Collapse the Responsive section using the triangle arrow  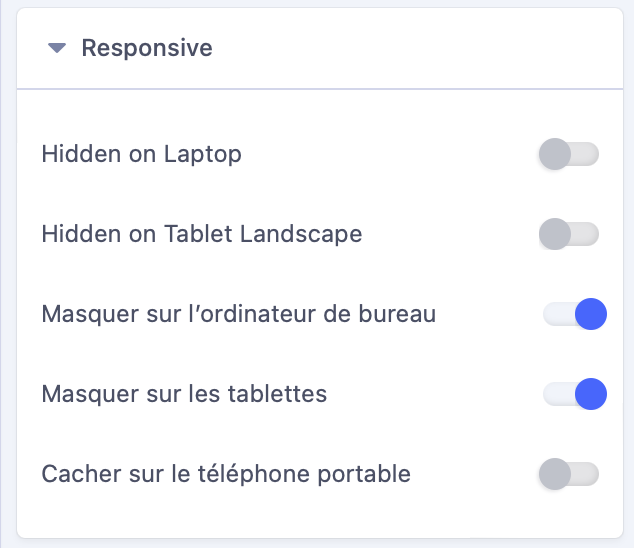[x=57, y=48]
